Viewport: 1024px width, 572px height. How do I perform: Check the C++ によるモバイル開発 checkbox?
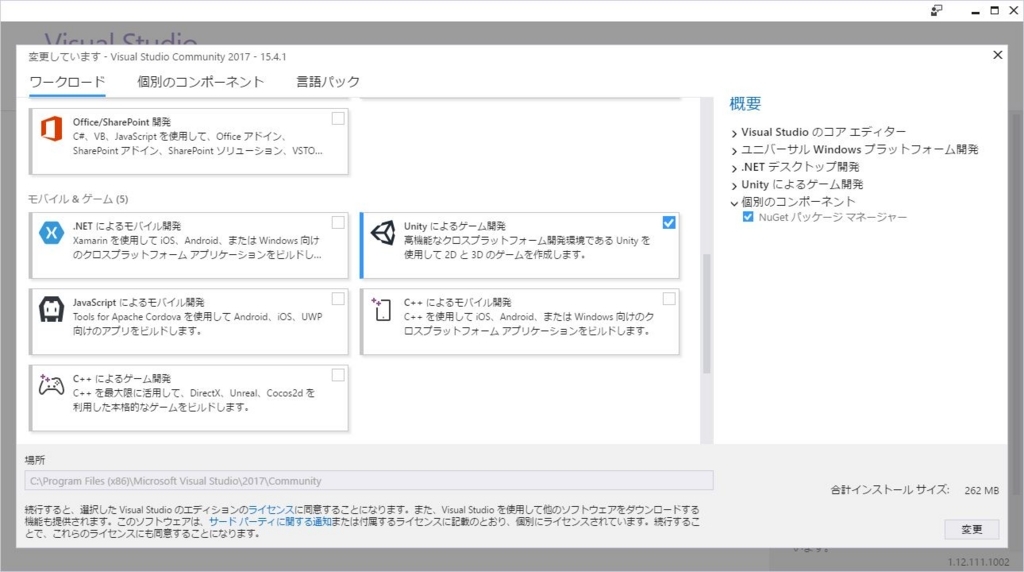click(x=669, y=299)
